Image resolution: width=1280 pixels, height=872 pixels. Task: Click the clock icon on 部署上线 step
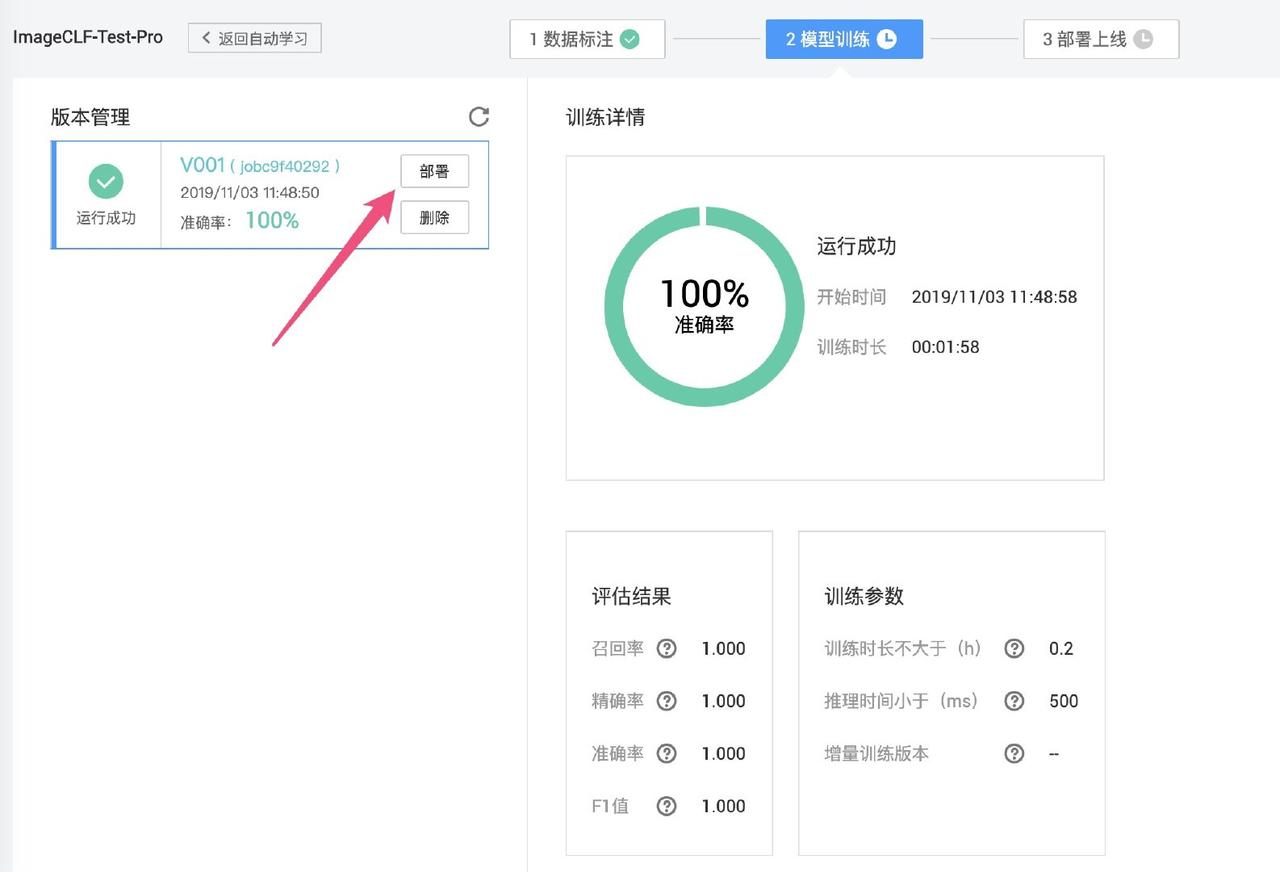tap(1142, 39)
